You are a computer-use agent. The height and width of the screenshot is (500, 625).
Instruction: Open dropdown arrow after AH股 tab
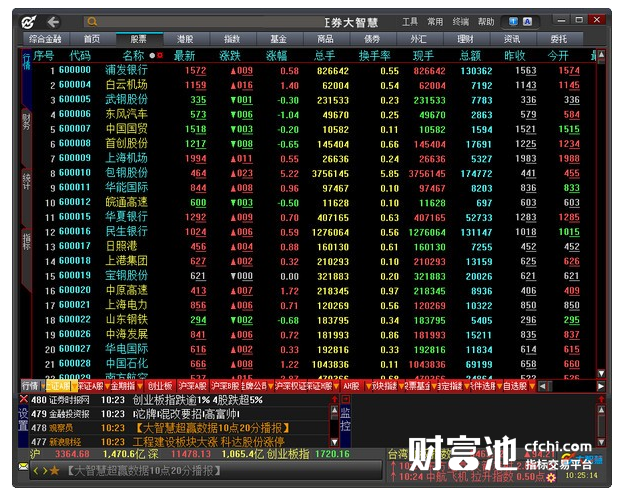tap(369, 386)
